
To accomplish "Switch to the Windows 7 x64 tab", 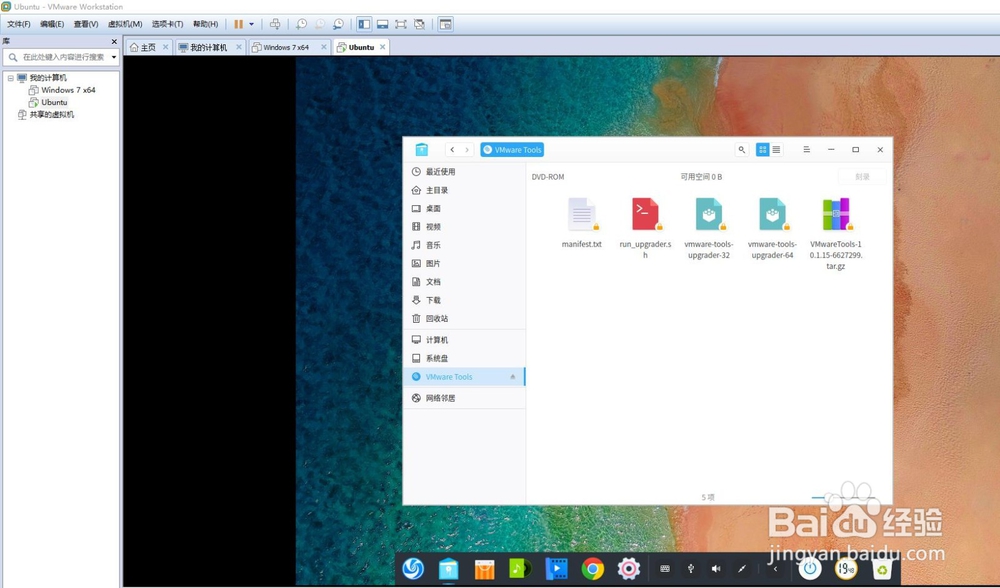I will (287, 46).
